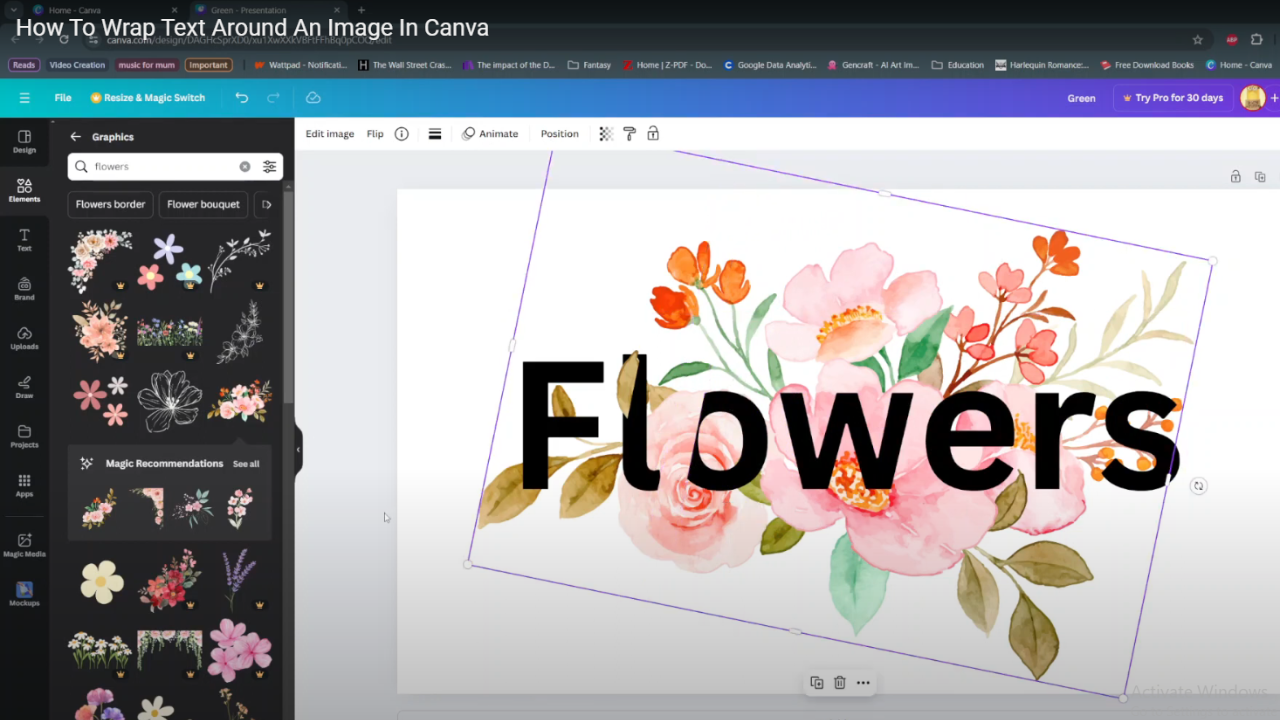Select the Flowers border suggestion chip

click(x=110, y=204)
